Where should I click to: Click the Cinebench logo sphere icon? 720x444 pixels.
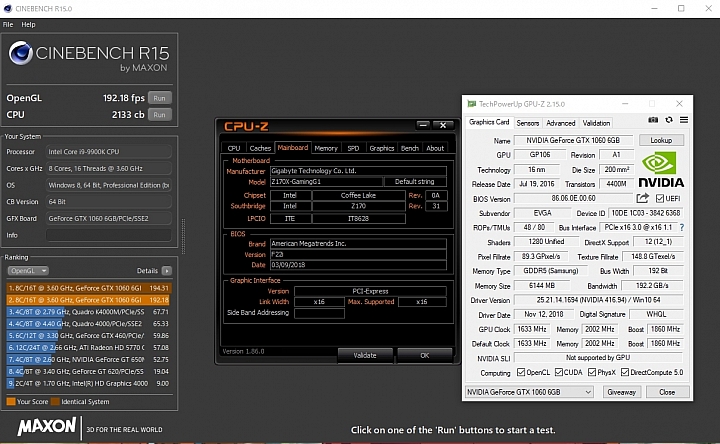(20, 53)
